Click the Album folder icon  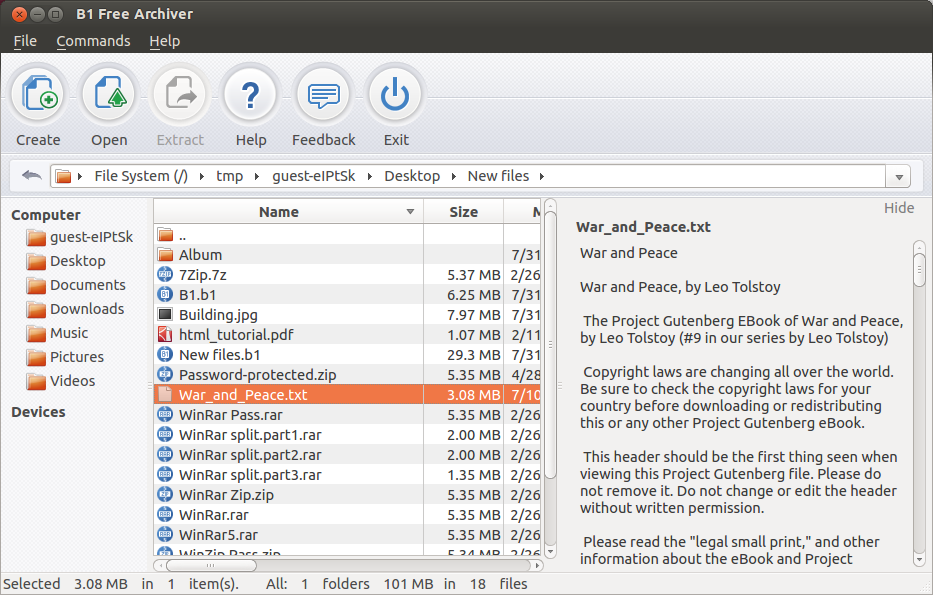(x=165, y=255)
